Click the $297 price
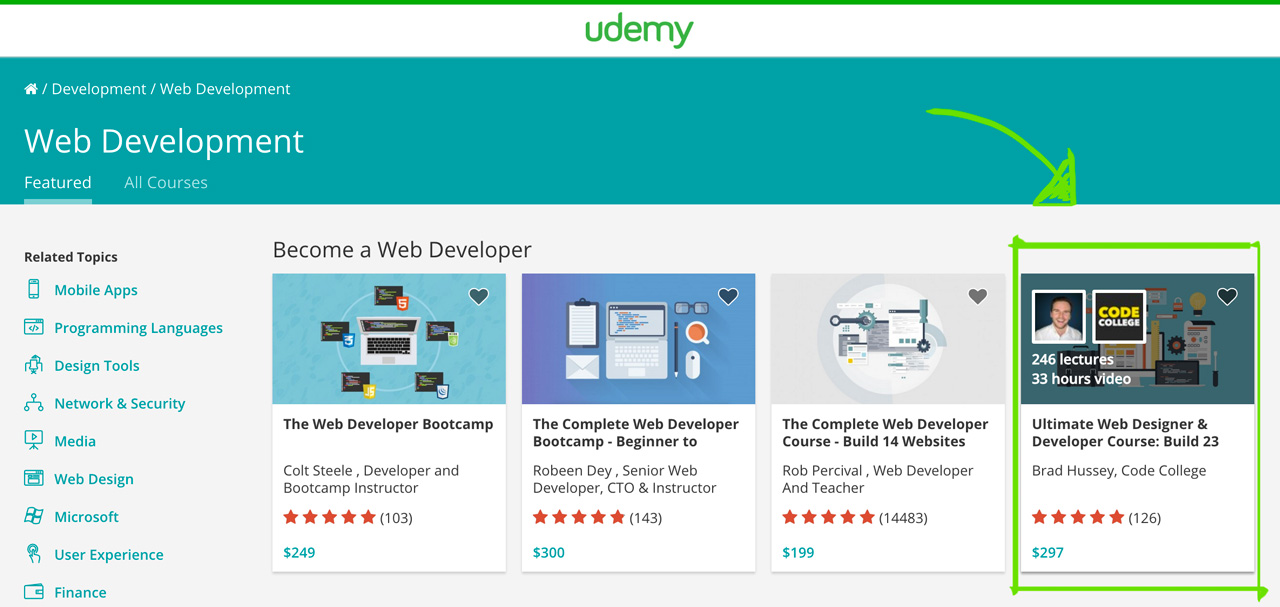This screenshot has height=607, width=1280. point(1048,552)
